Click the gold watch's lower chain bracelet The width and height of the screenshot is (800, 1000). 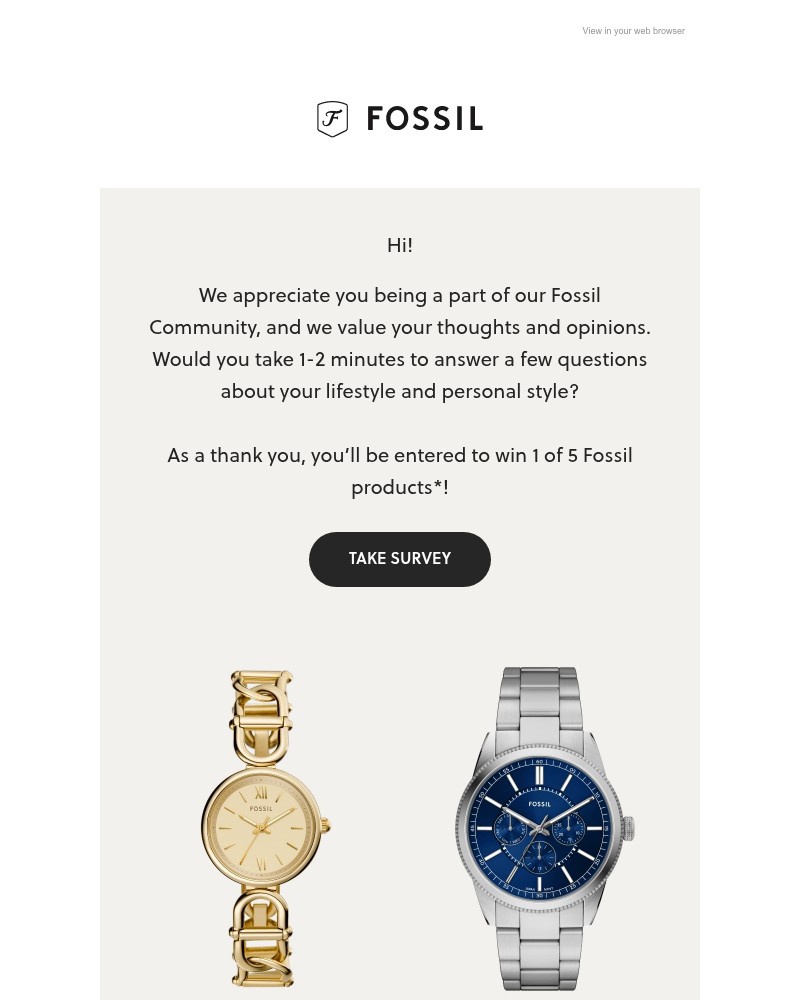261,938
